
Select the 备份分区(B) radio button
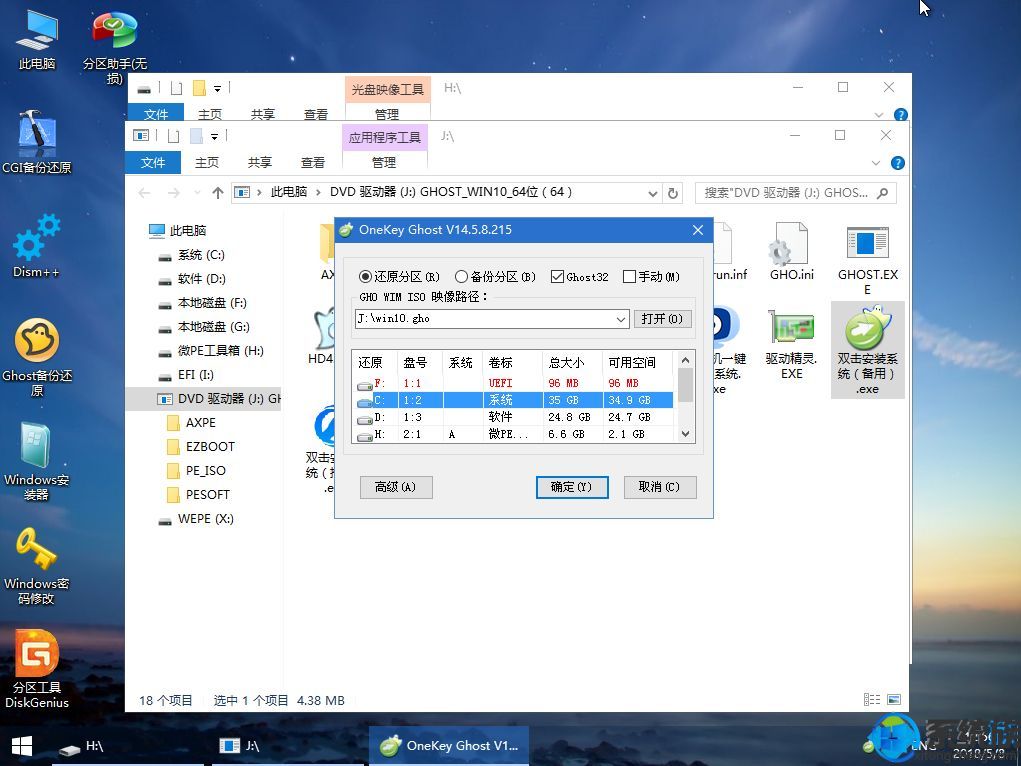(x=461, y=277)
